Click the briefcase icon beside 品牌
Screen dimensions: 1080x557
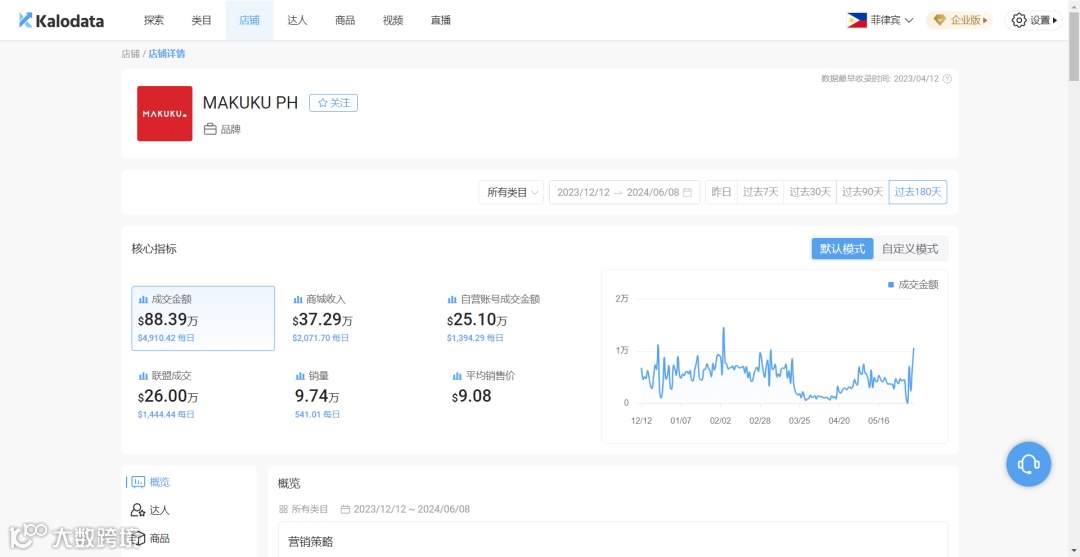click(210, 129)
